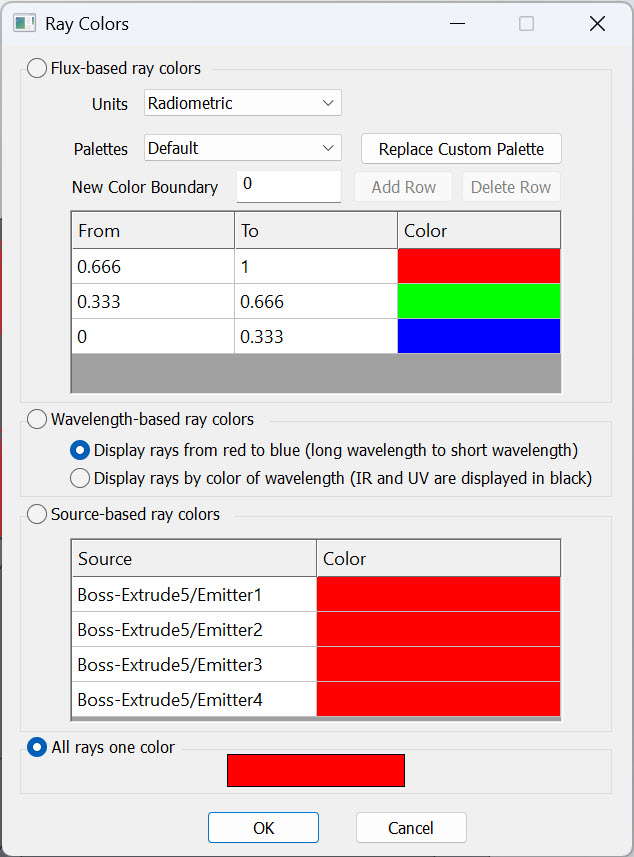The height and width of the screenshot is (857, 634).
Task: Click Cancel to dismiss the dialog
Action: point(410,827)
